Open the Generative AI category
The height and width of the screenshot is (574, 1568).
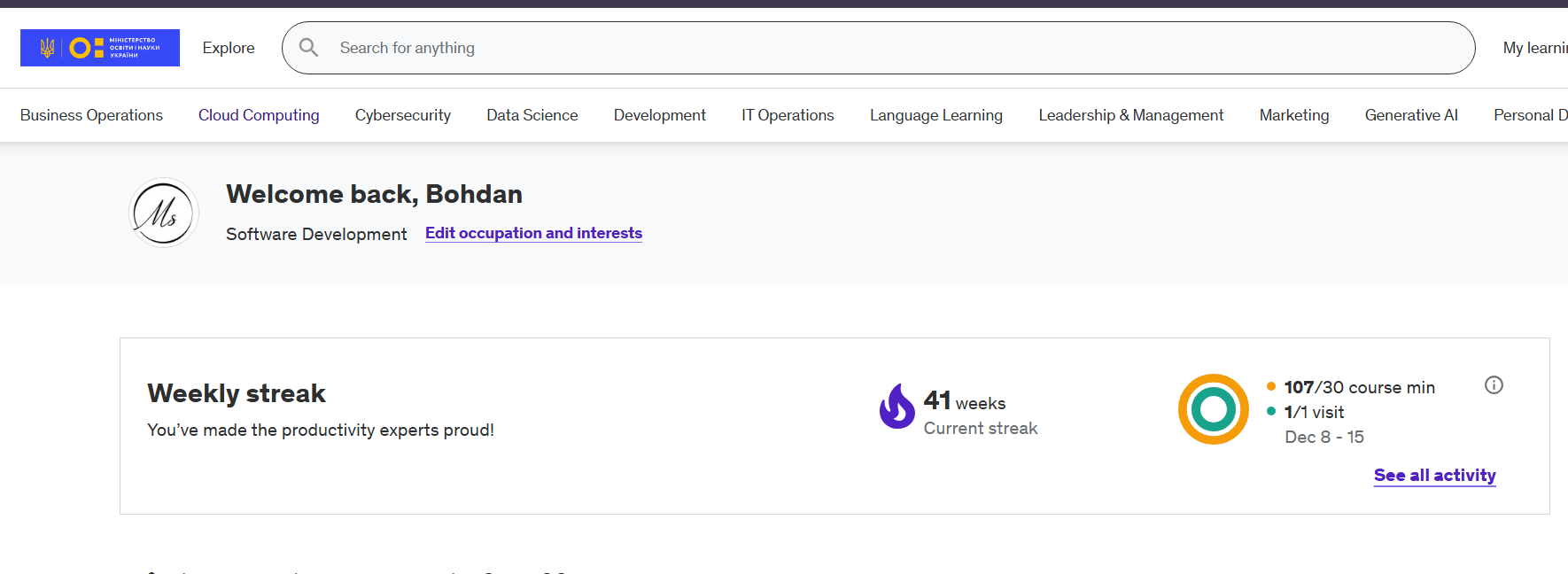(1411, 115)
